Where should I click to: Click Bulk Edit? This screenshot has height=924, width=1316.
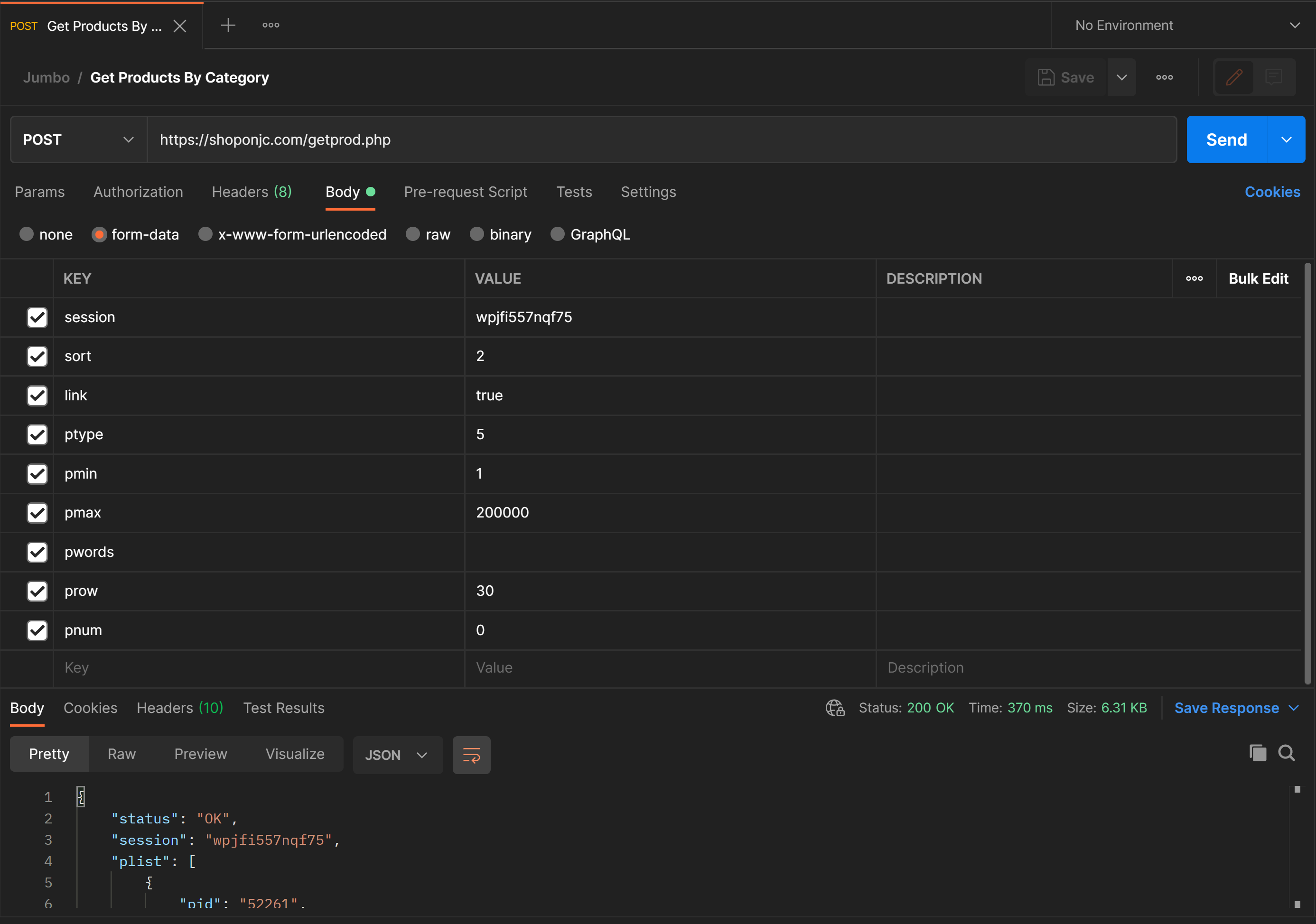[x=1258, y=278]
